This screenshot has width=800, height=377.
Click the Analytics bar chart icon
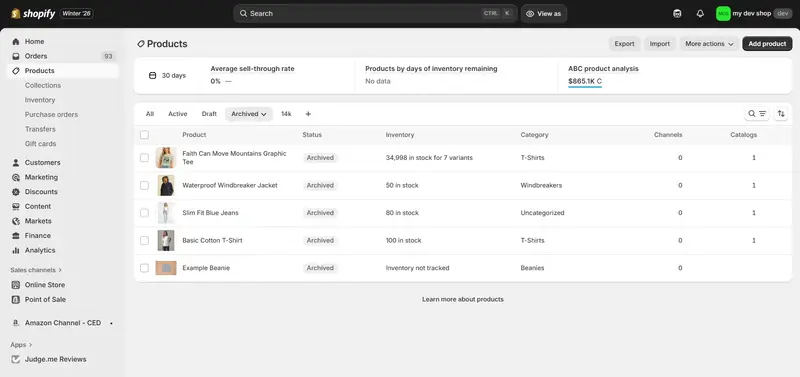click(16, 250)
